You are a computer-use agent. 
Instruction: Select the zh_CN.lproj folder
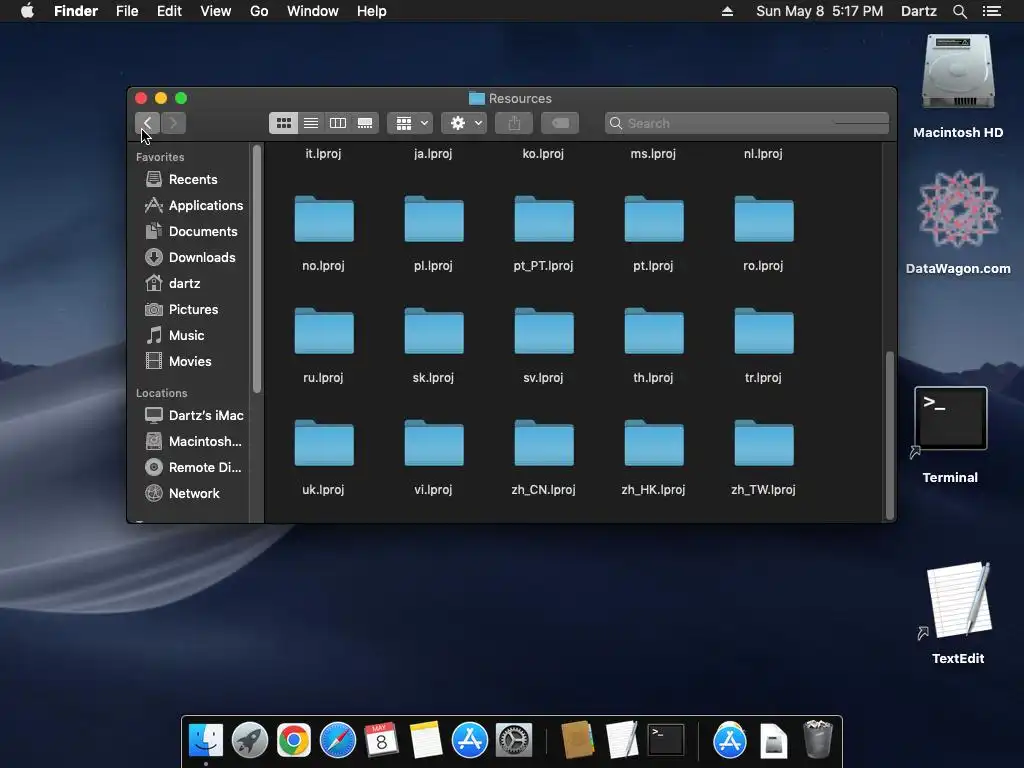(544, 443)
